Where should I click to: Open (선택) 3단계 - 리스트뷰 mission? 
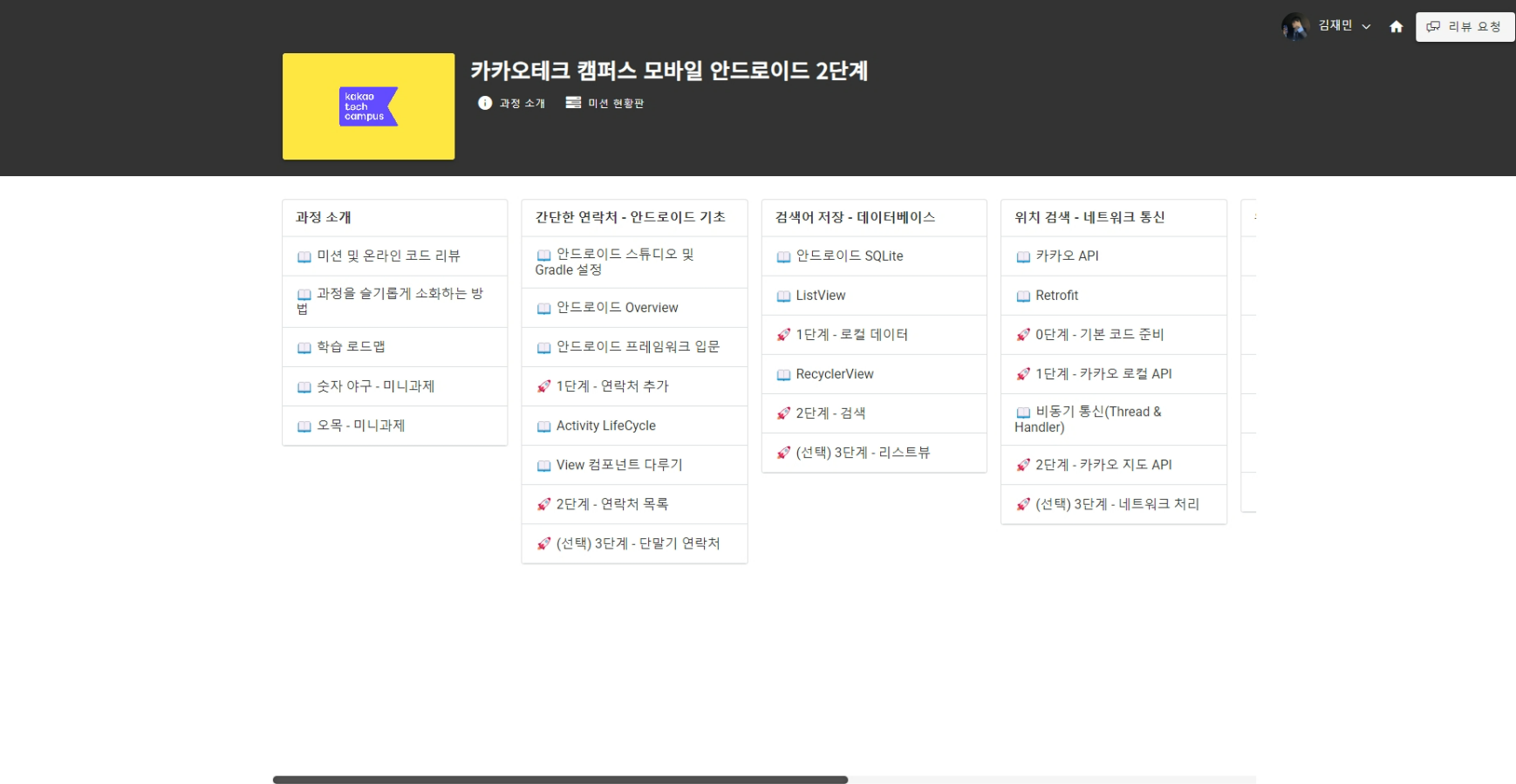(x=874, y=453)
